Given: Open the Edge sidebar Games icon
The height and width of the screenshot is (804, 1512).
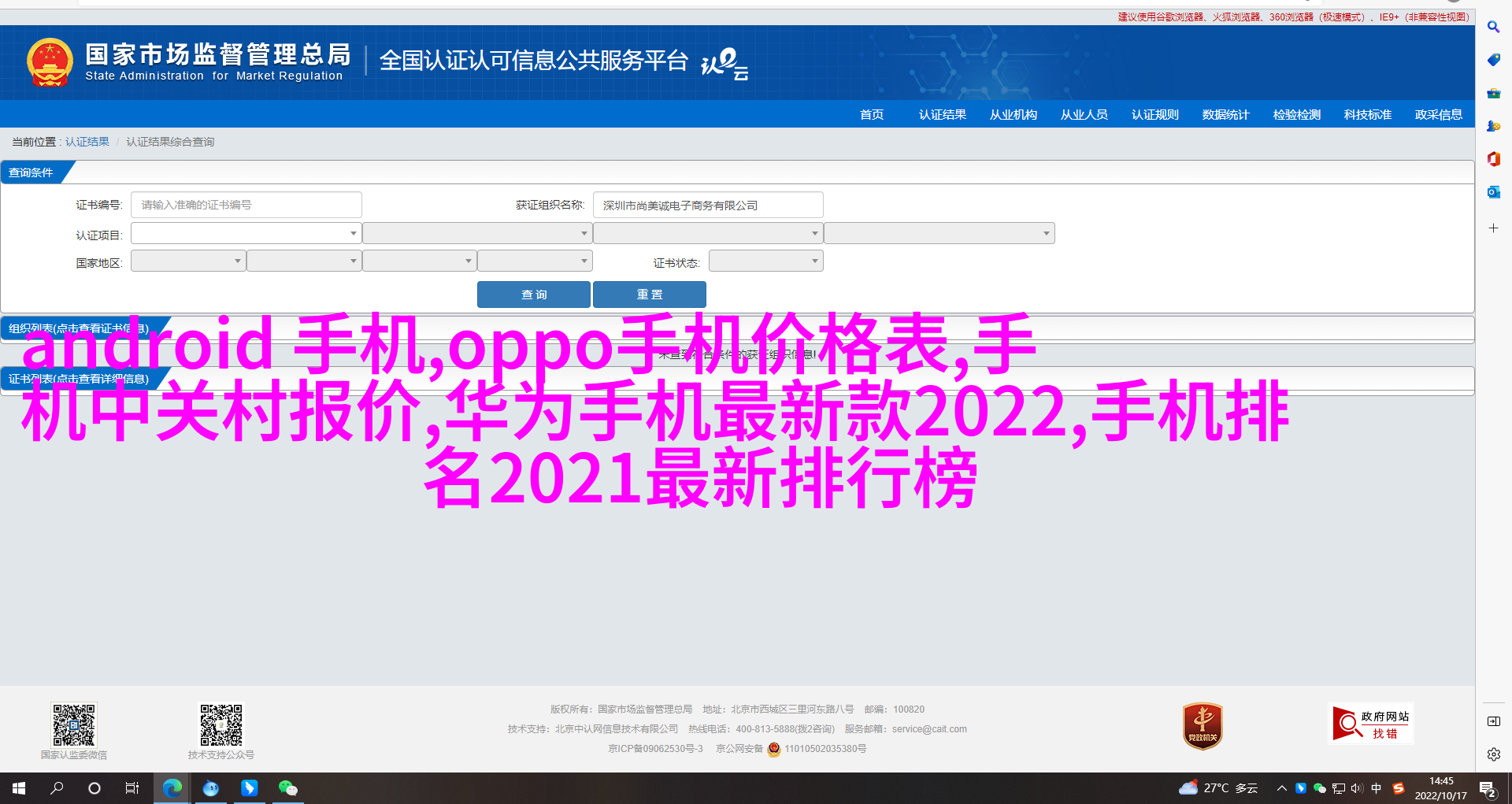Looking at the screenshot, I should (x=1493, y=126).
